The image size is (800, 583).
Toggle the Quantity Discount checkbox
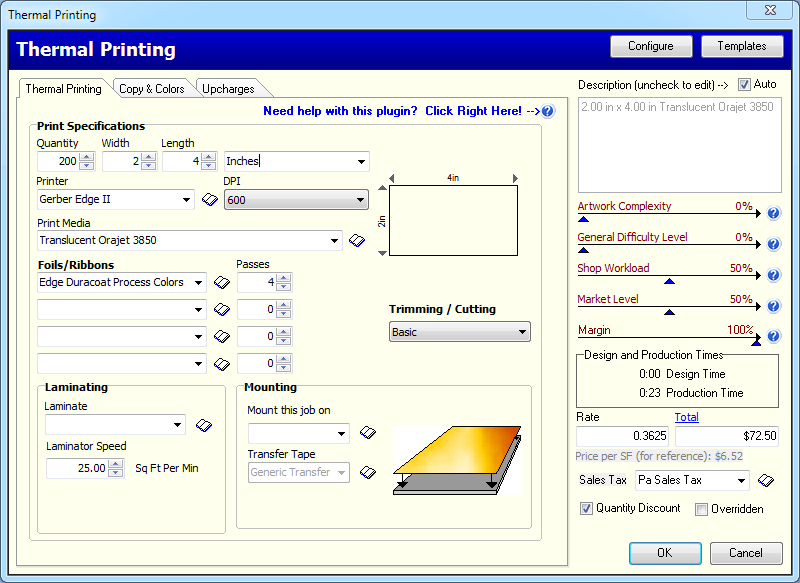point(586,509)
